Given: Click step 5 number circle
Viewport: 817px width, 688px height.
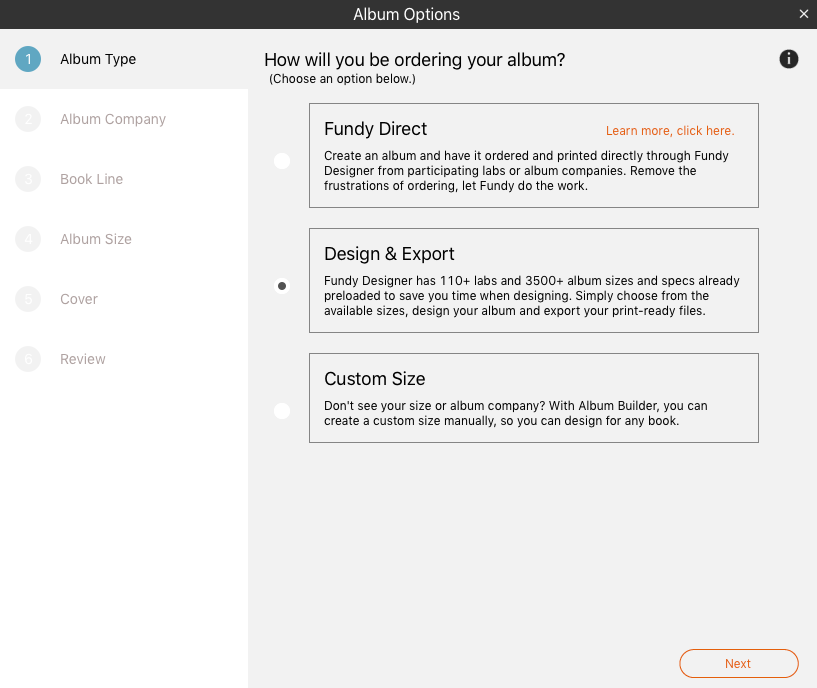Looking at the screenshot, I should point(28,299).
